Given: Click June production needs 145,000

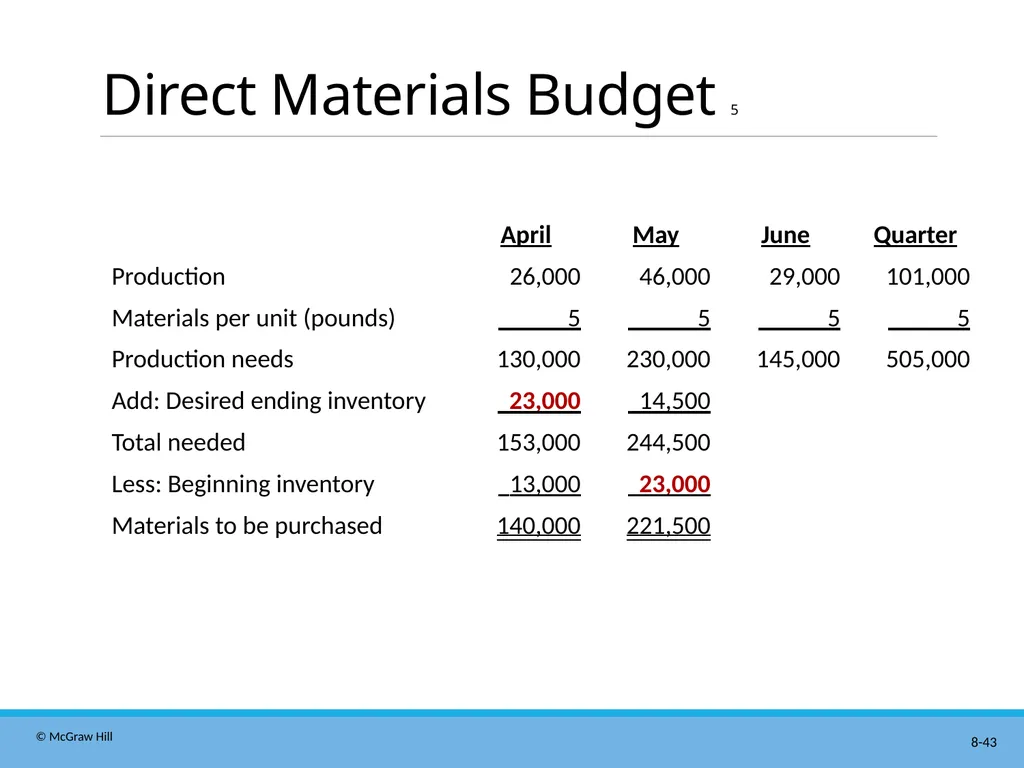Looking at the screenshot, I should coord(798,360).
